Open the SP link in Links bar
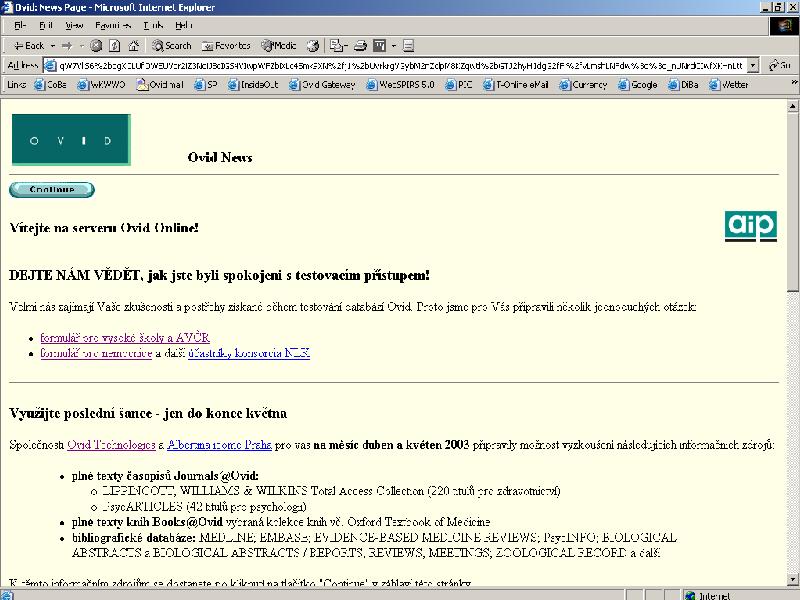The width and height of the screenshot is (800, 600). 206,85
